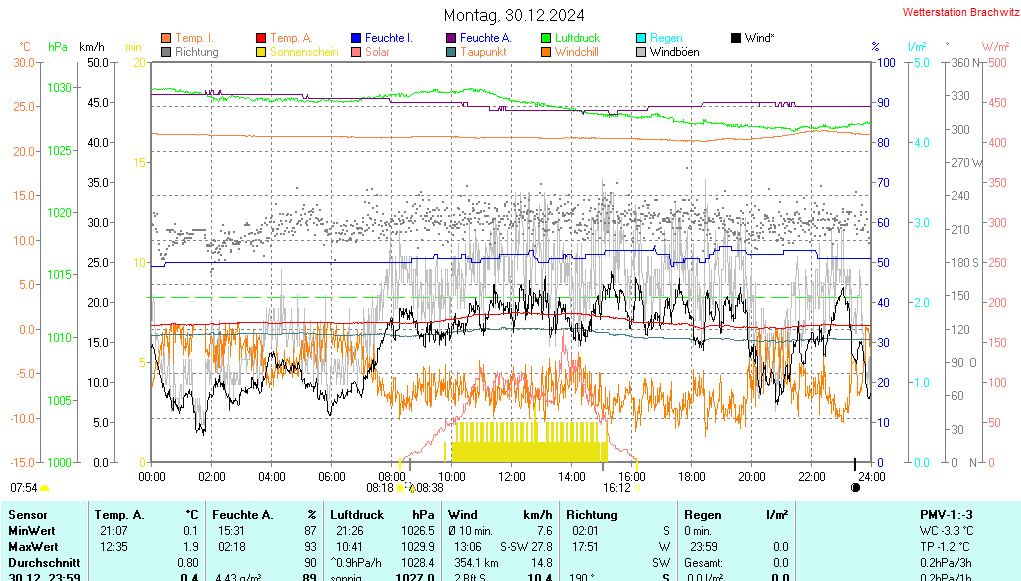The image size is (1021, 581).
Task: Click the black Wind legend square
Action: [x=736, y=38]
